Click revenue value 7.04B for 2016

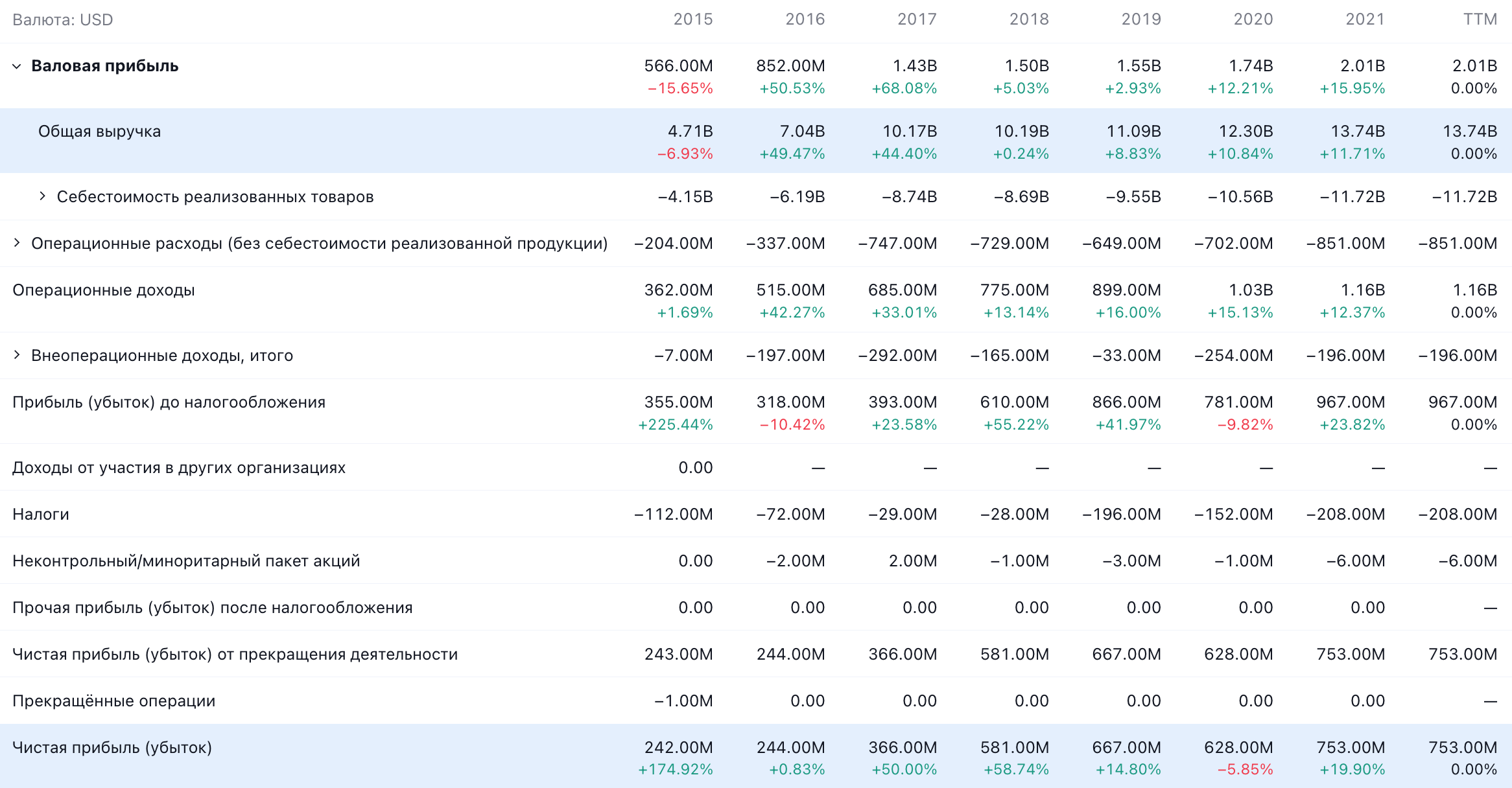click(803, 132)
